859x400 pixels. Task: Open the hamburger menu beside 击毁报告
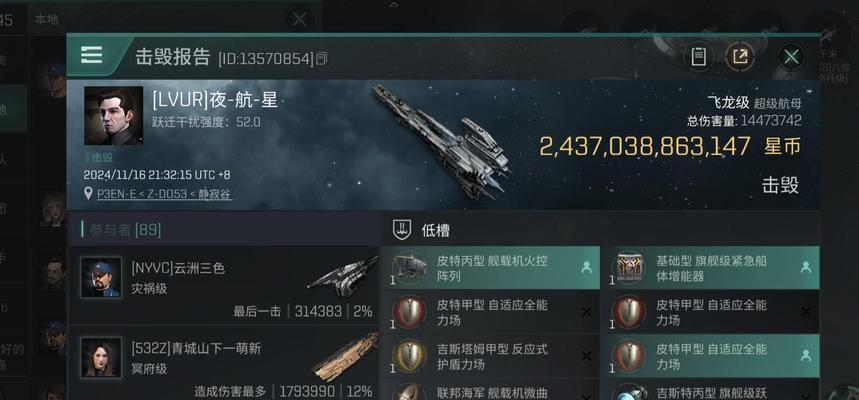(x=91, y=55)
